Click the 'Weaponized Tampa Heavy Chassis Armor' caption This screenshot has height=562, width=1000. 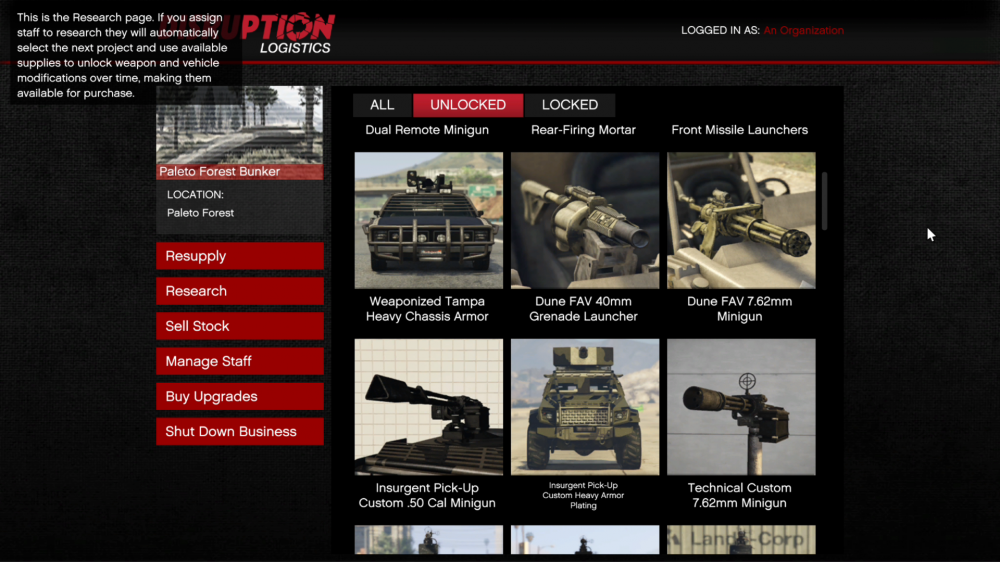[x=427, y=309]
